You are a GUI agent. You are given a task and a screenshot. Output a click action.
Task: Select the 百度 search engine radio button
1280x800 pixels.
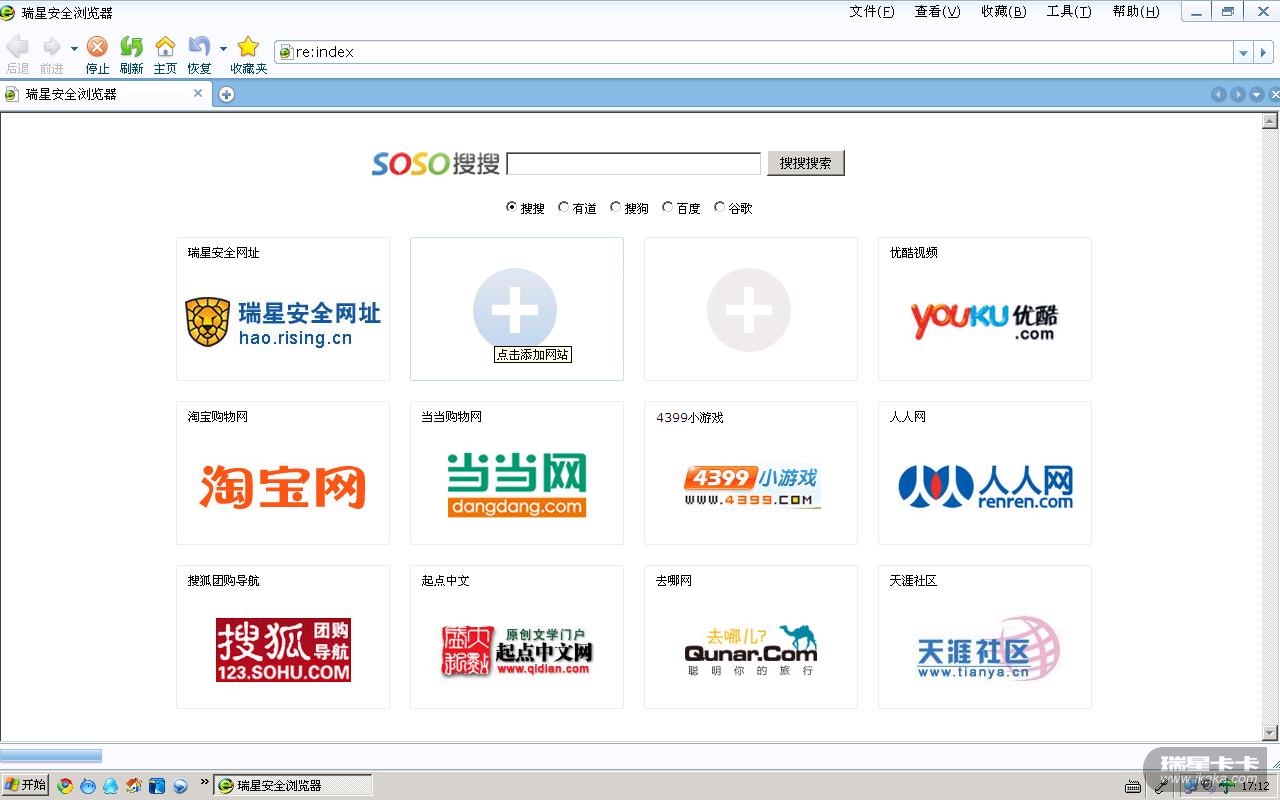pos(668,207)
